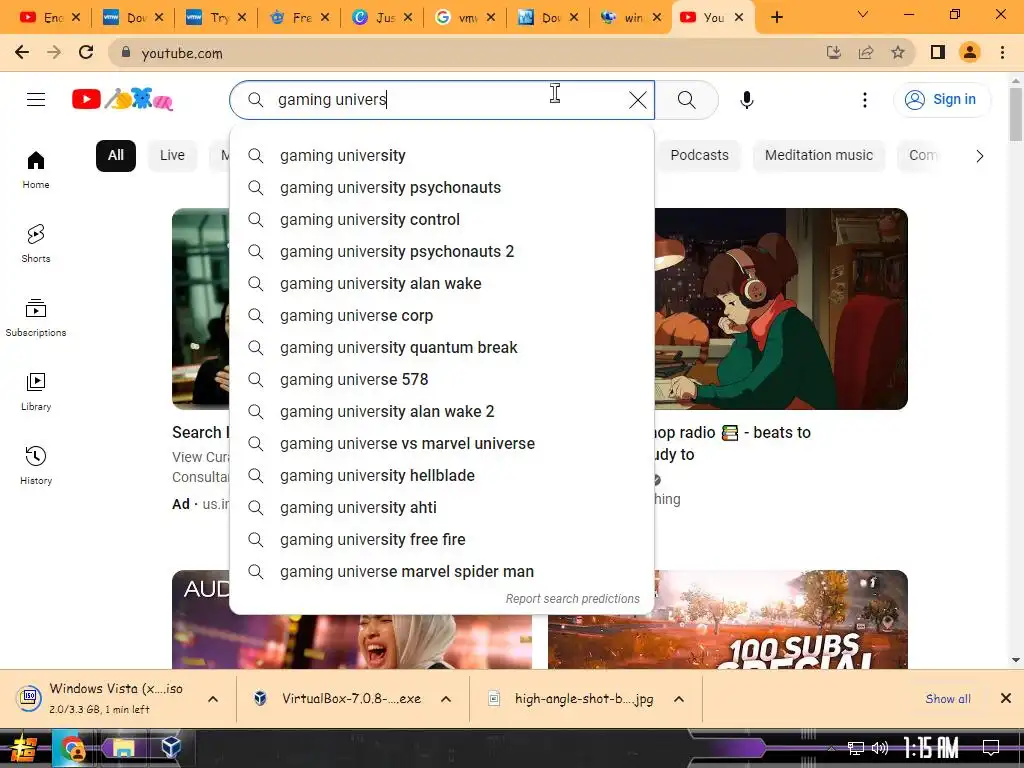This screenshot has height=768, width=1024.
Task: Select the Meditation music chip
Action: point(819,155)
